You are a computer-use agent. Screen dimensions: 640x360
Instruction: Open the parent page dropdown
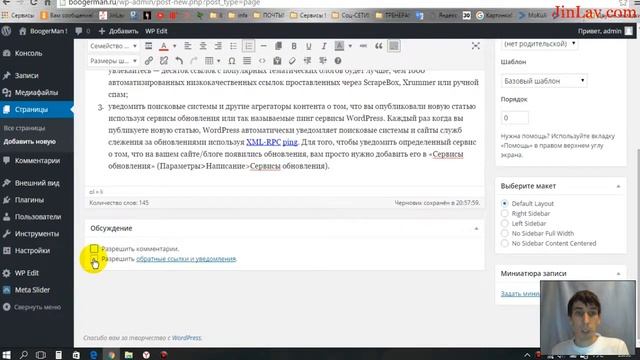coord(539,44)
